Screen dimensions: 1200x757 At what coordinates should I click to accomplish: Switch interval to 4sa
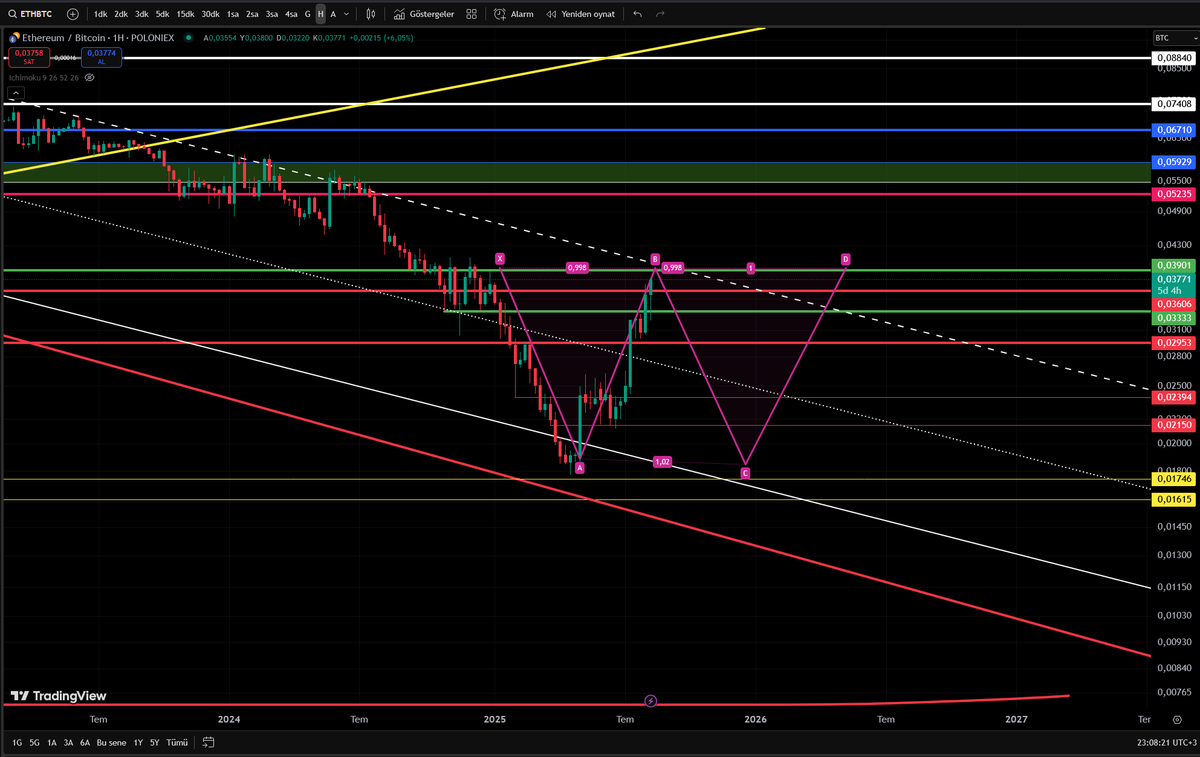point(291,15)
